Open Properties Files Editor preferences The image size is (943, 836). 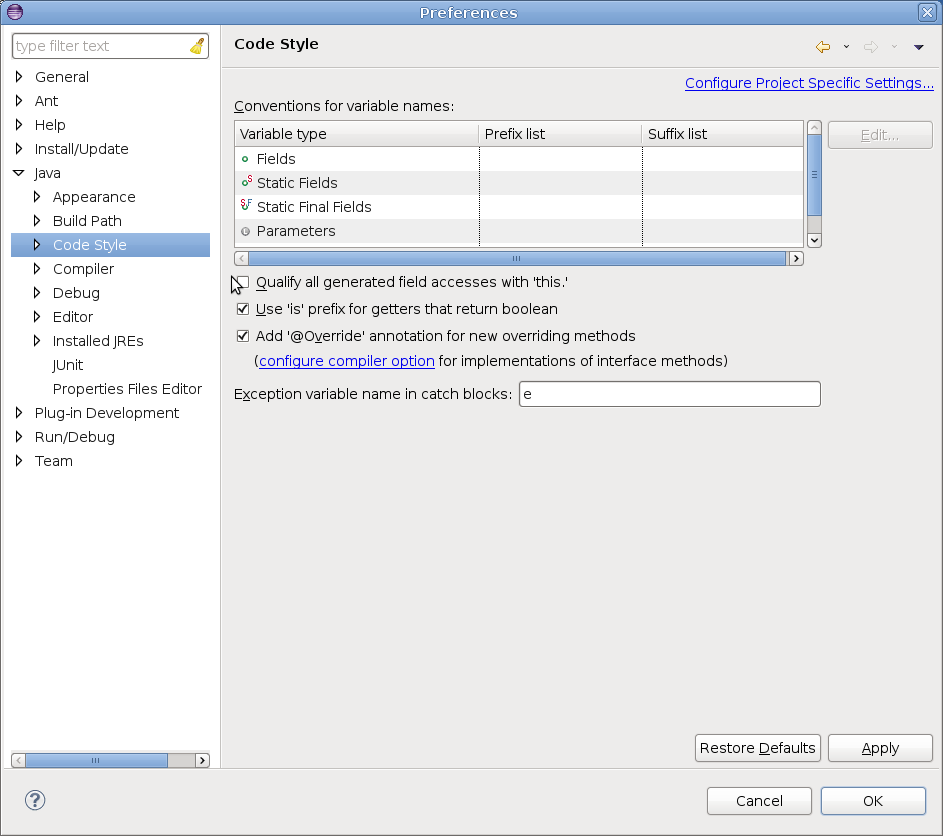tap(127, 389)
